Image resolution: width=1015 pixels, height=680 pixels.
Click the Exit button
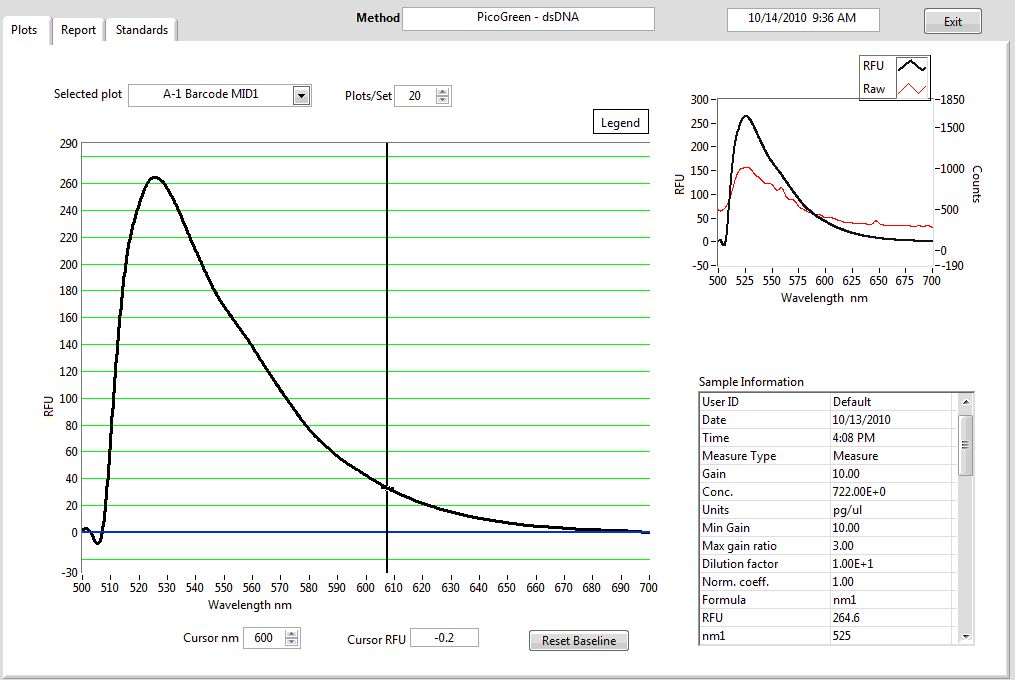[x=952, y=21]
